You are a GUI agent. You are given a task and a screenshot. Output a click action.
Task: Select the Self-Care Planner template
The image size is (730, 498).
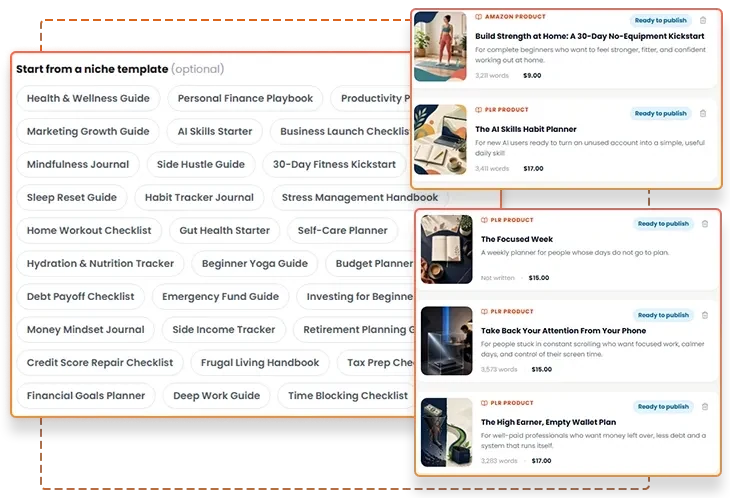click(343, 230)
